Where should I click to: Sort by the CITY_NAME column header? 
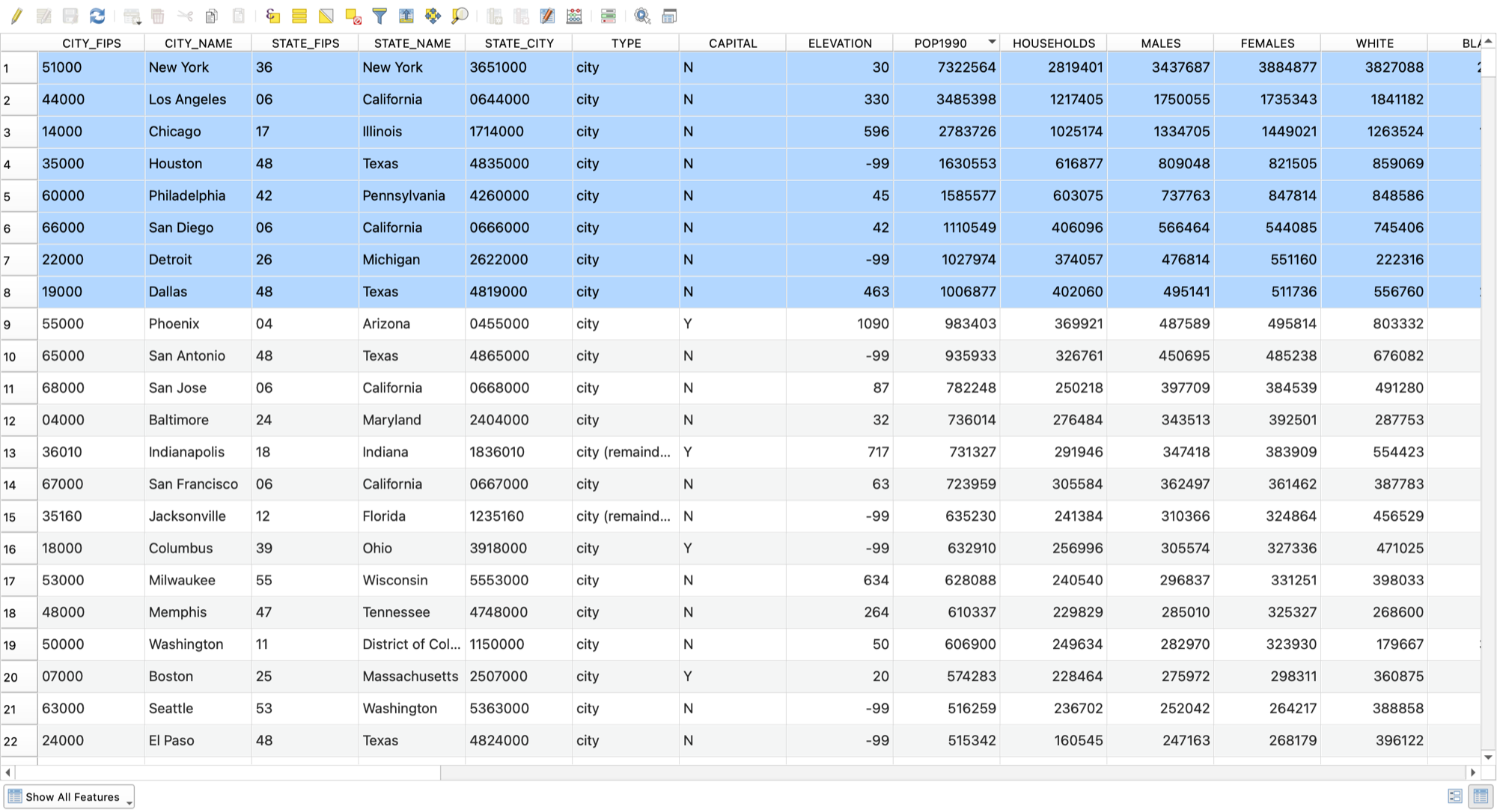pyautogui.click(x=198, y=43)
